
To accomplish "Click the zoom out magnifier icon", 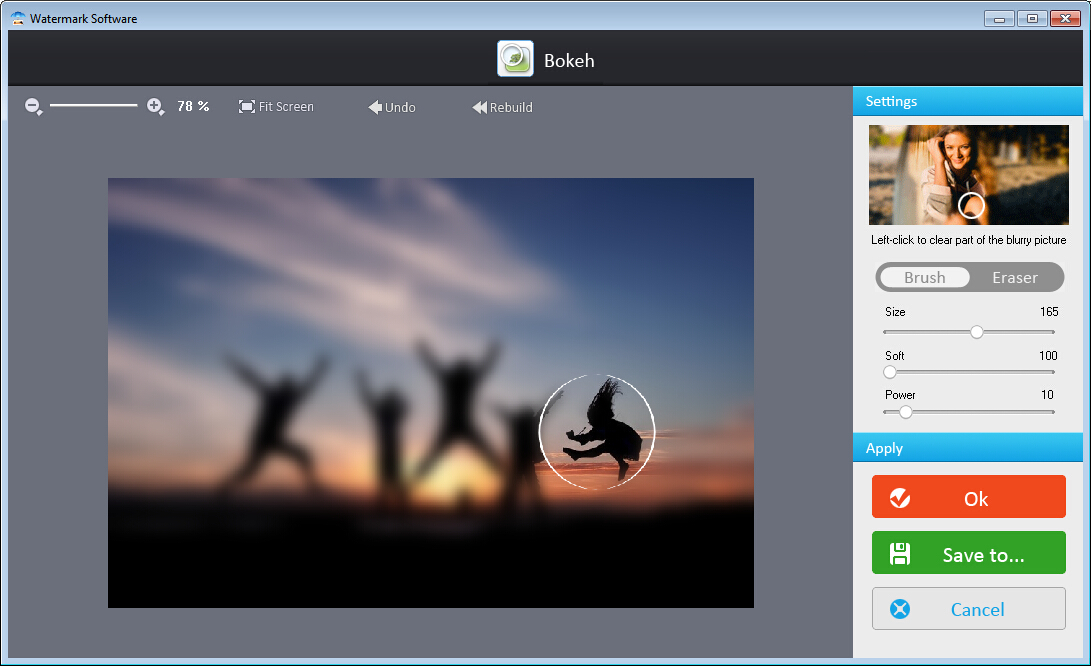I will (33, 106).
